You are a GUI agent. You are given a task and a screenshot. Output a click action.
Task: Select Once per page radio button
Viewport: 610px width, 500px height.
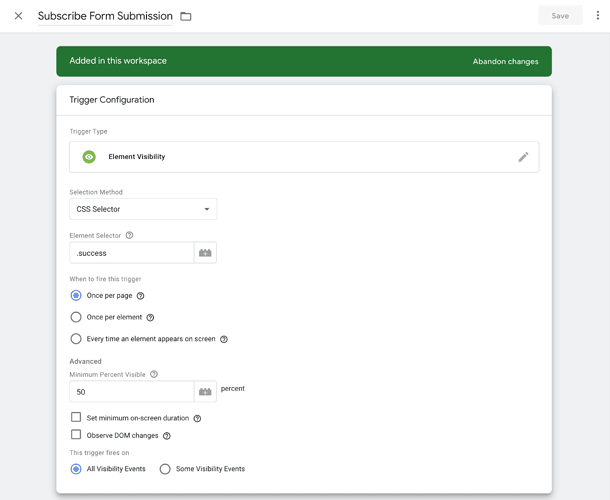(76, 295)
